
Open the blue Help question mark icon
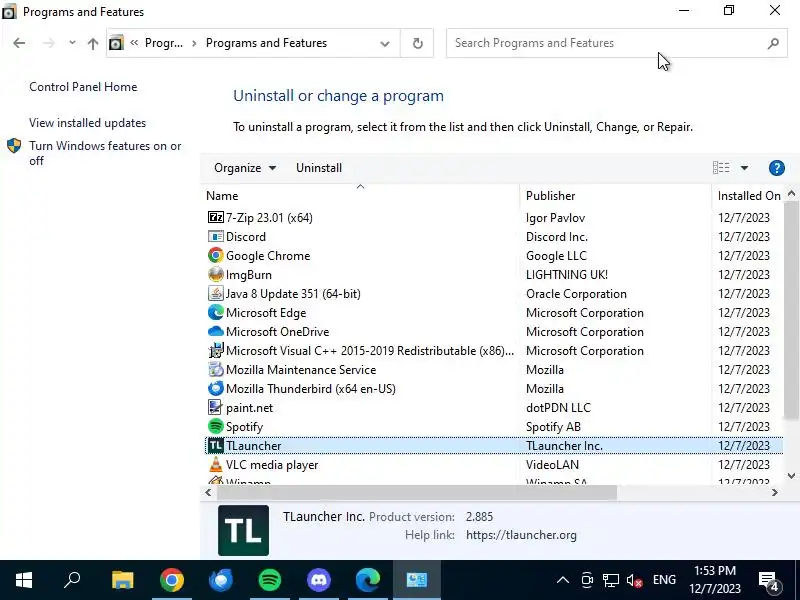pos(777,168)
